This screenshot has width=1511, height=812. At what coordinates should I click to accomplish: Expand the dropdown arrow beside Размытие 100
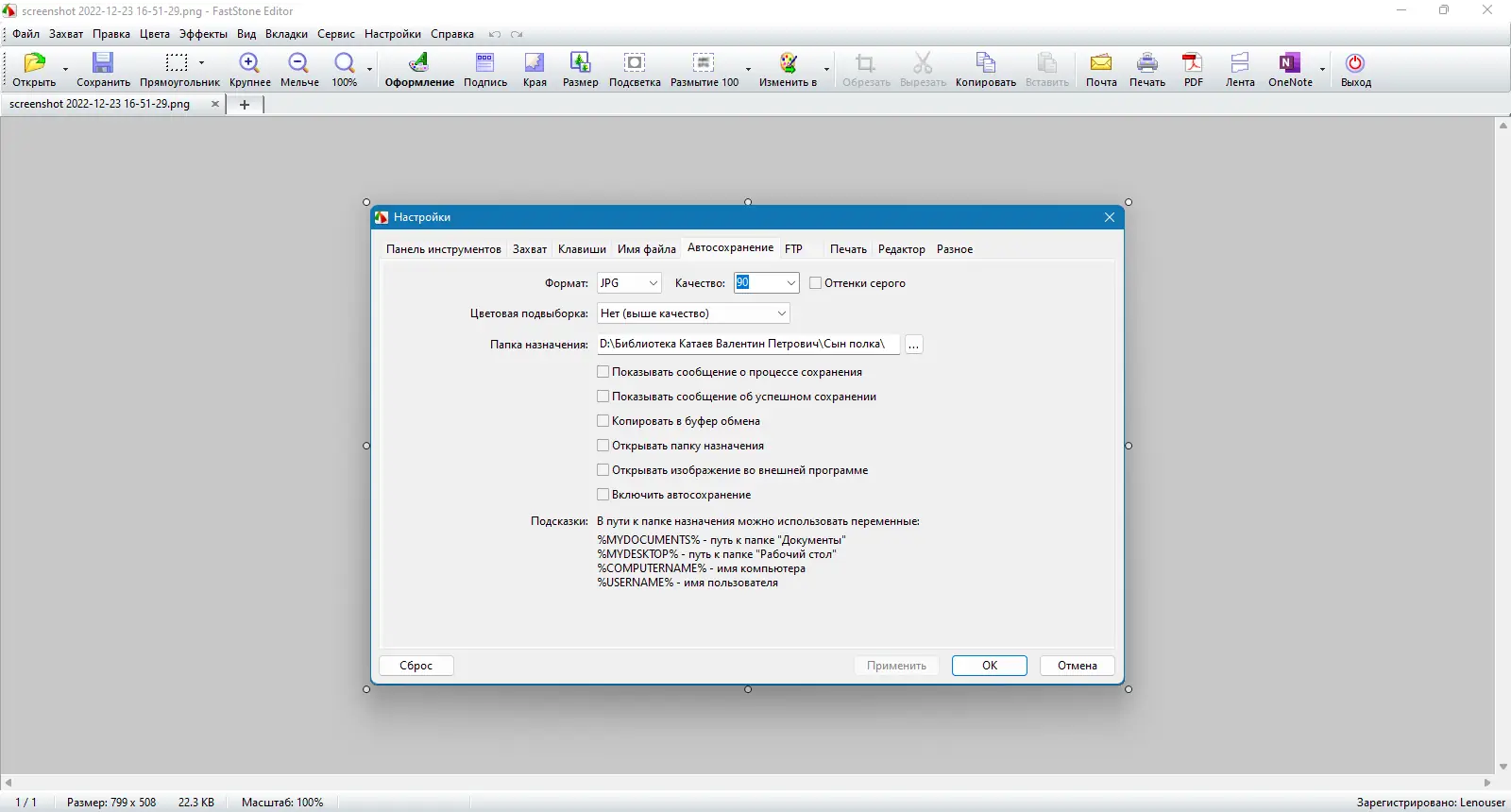click(x=748, y=69)
